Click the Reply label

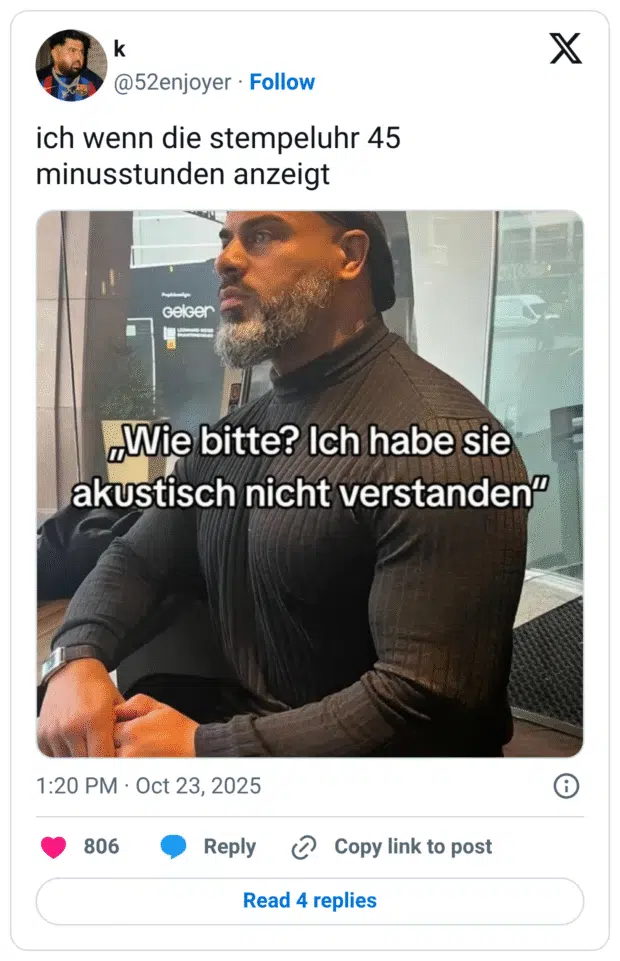(x=230, y=846)
